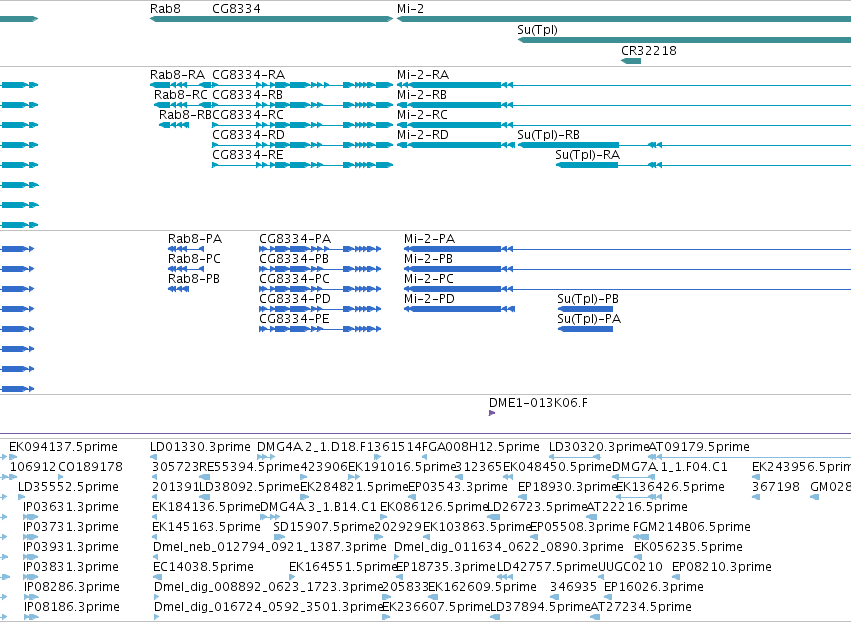Screen dimensions: 851x622
Task: Select EST LD30320.3prime
Action: click(599, 447)
